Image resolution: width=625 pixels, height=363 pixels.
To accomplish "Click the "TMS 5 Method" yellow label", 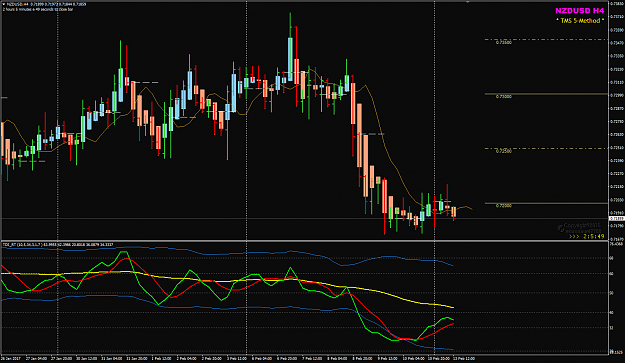I will (x=580, y=21).
